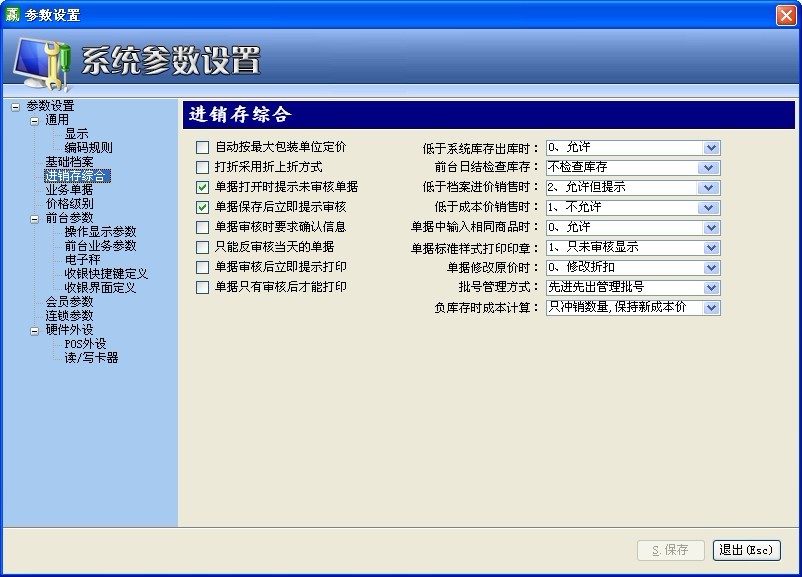
Task: Expand the 单据修改原价时 dropdown
Action: point(711,268)
